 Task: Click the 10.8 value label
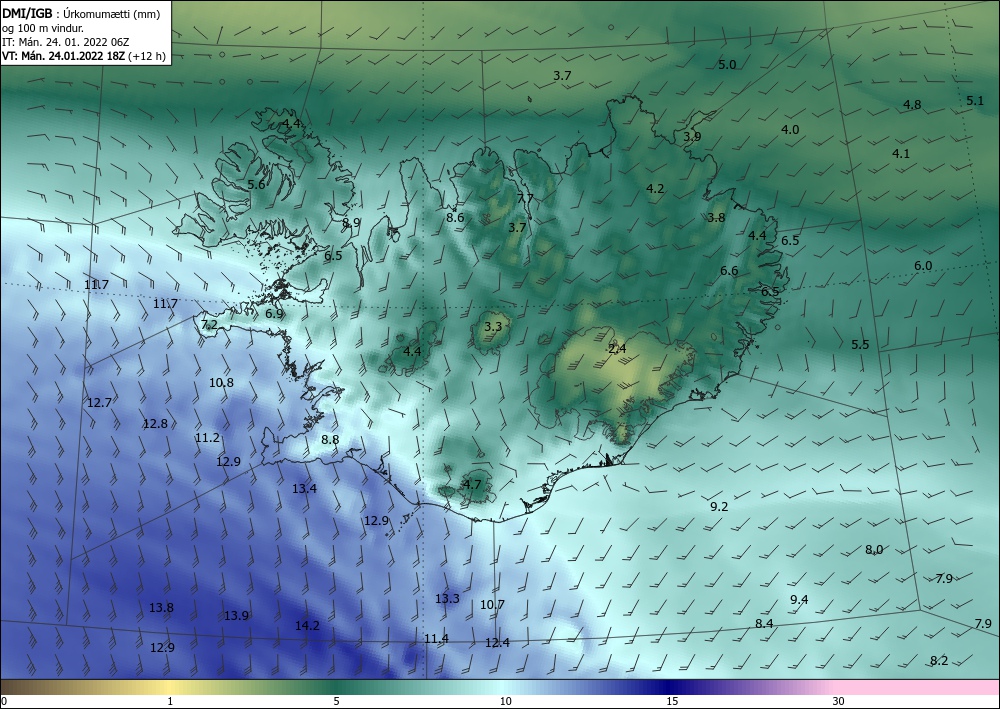221,383
